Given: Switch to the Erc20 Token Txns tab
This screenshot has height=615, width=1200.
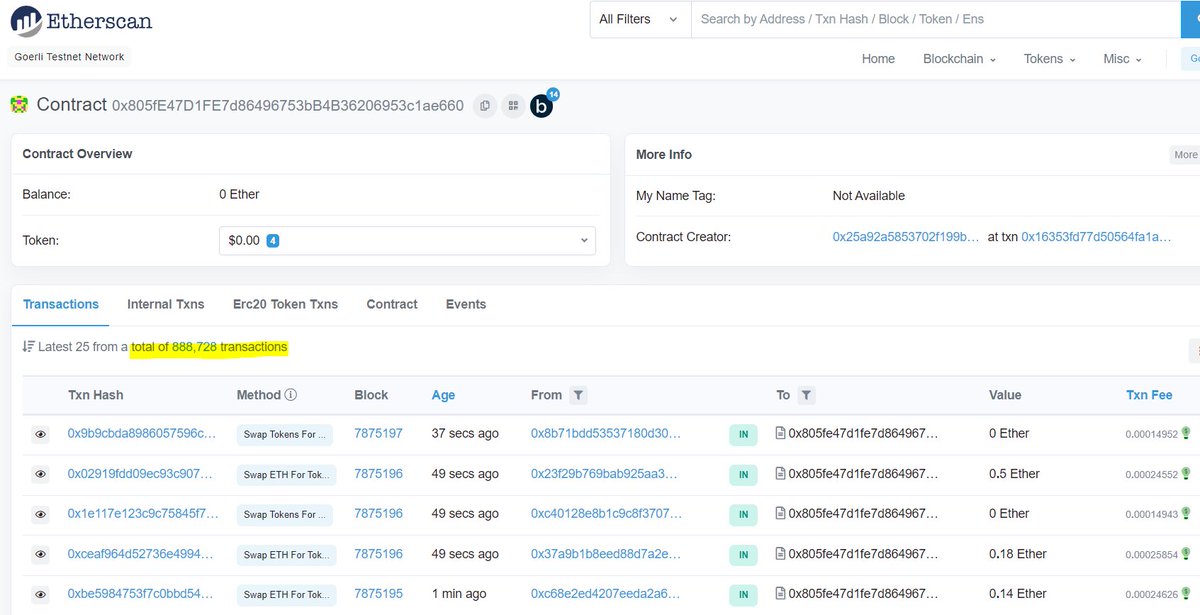Looking at the screenshot, I should 285,304.
